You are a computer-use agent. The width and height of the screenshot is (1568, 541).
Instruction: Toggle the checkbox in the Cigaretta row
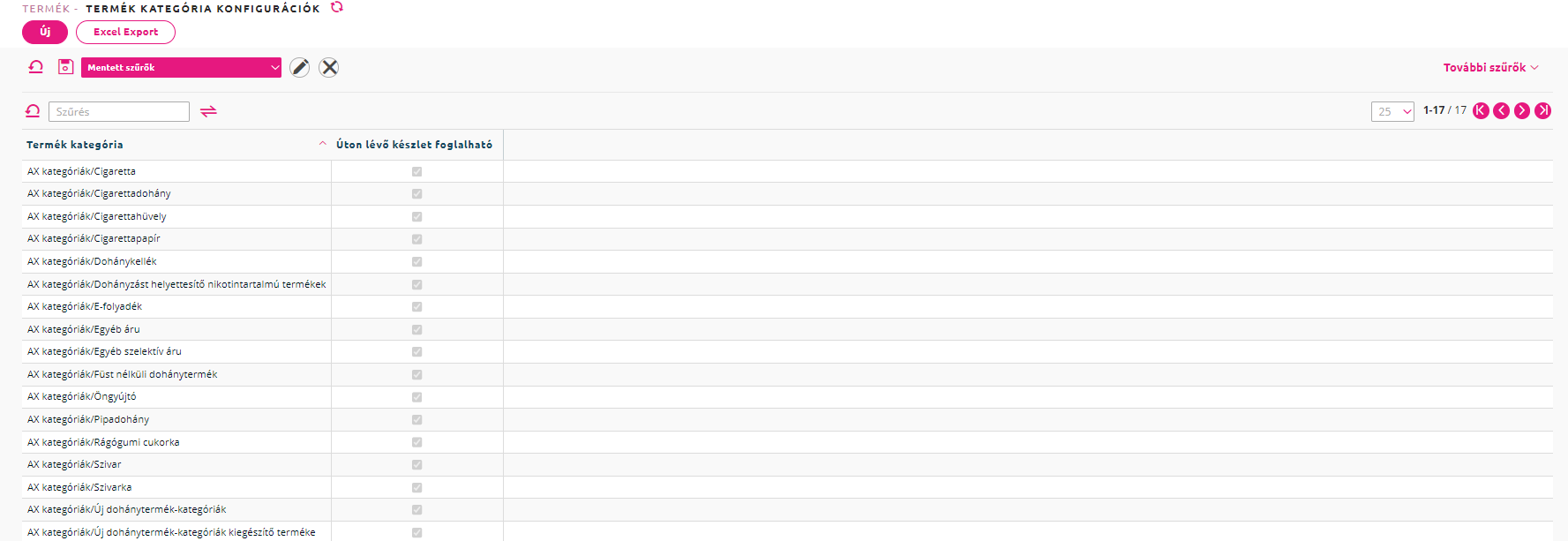click(416, 171)
